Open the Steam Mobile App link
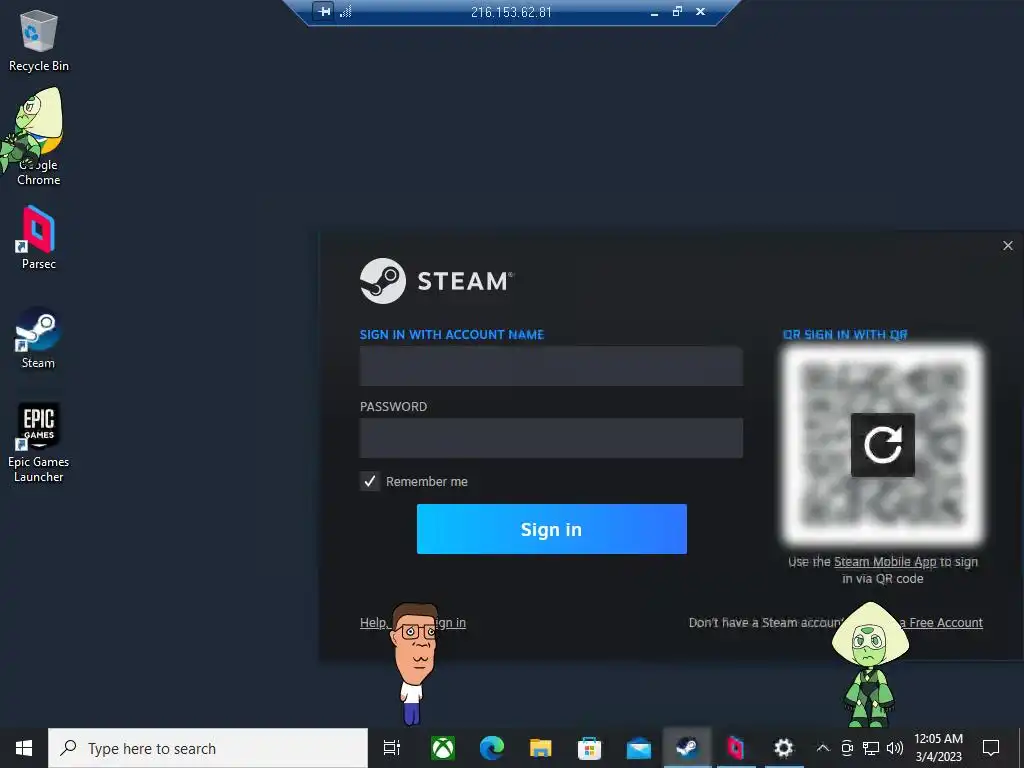 click(x=885, y=562)
